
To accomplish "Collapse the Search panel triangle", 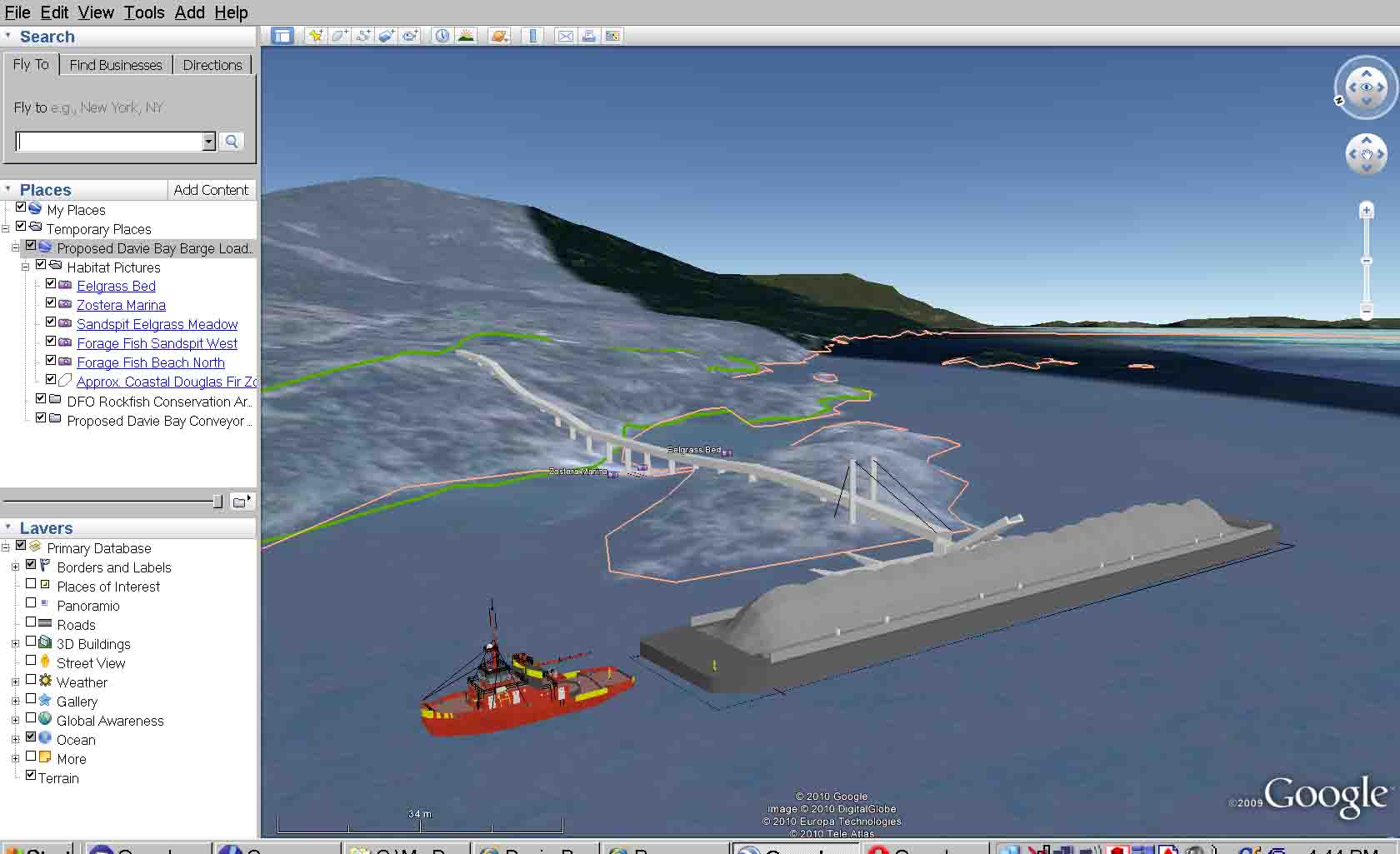I will point(8,36).
